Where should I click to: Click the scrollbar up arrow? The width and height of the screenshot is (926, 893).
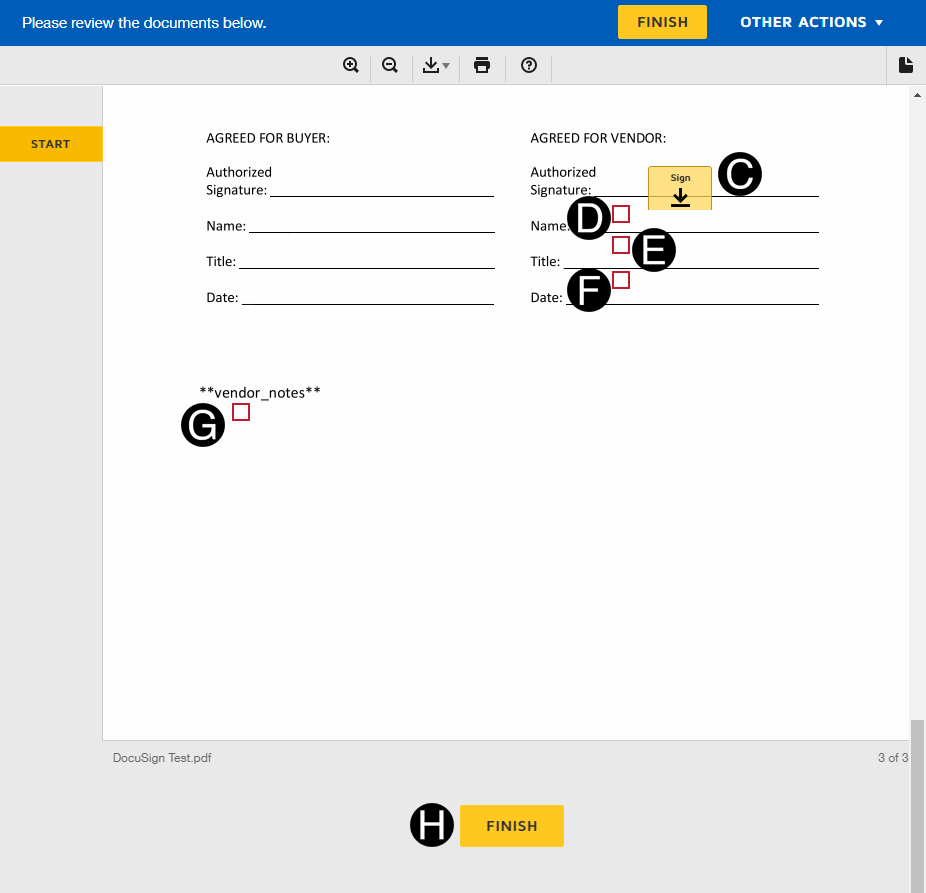point(917,95)
